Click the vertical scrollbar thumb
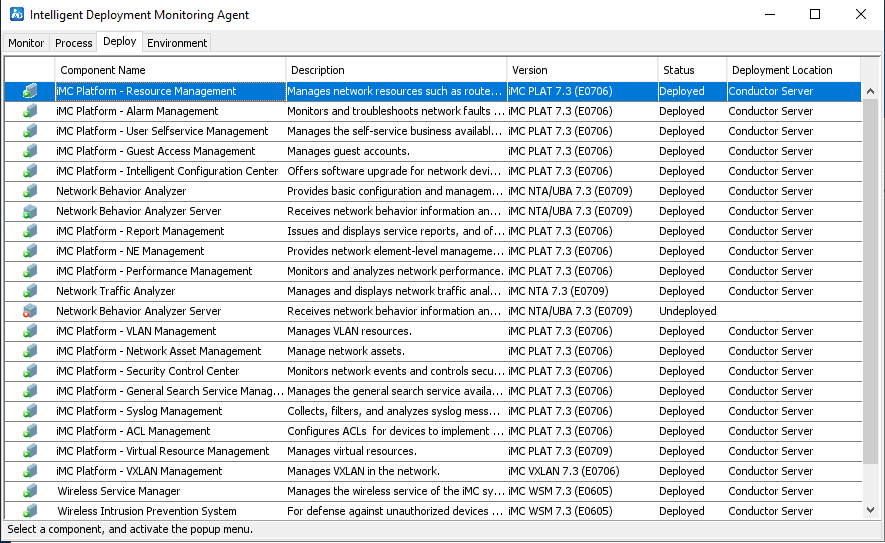Image resolution: width=885 pixels, height=543 pixels. (870, 281)
